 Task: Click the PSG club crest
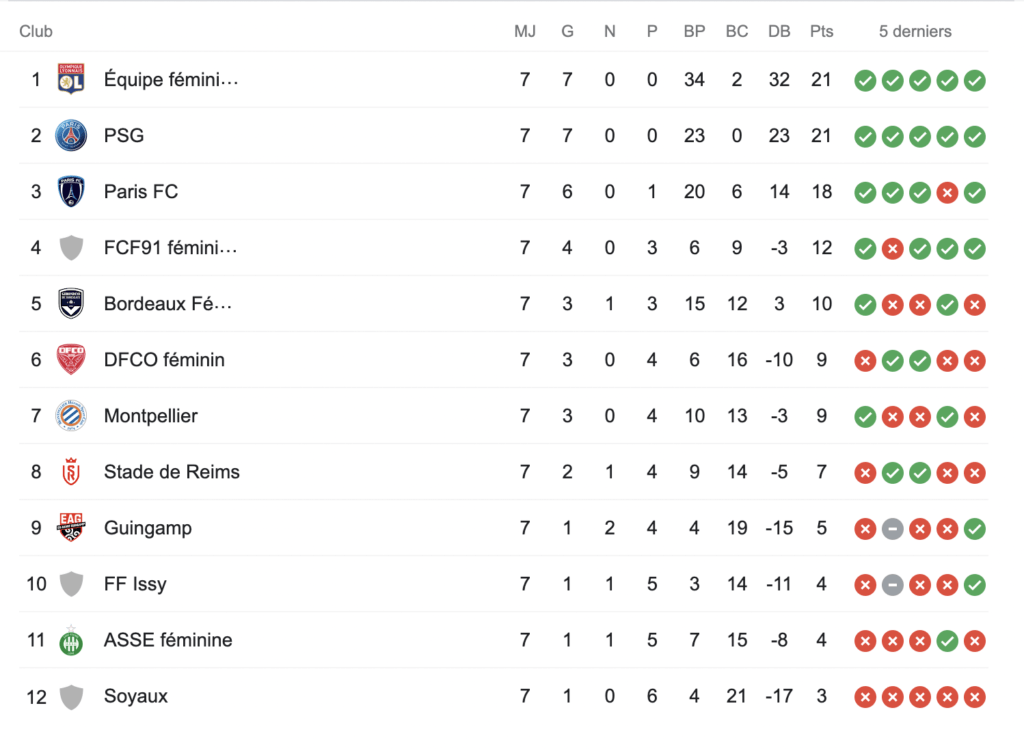pos(71,136)
